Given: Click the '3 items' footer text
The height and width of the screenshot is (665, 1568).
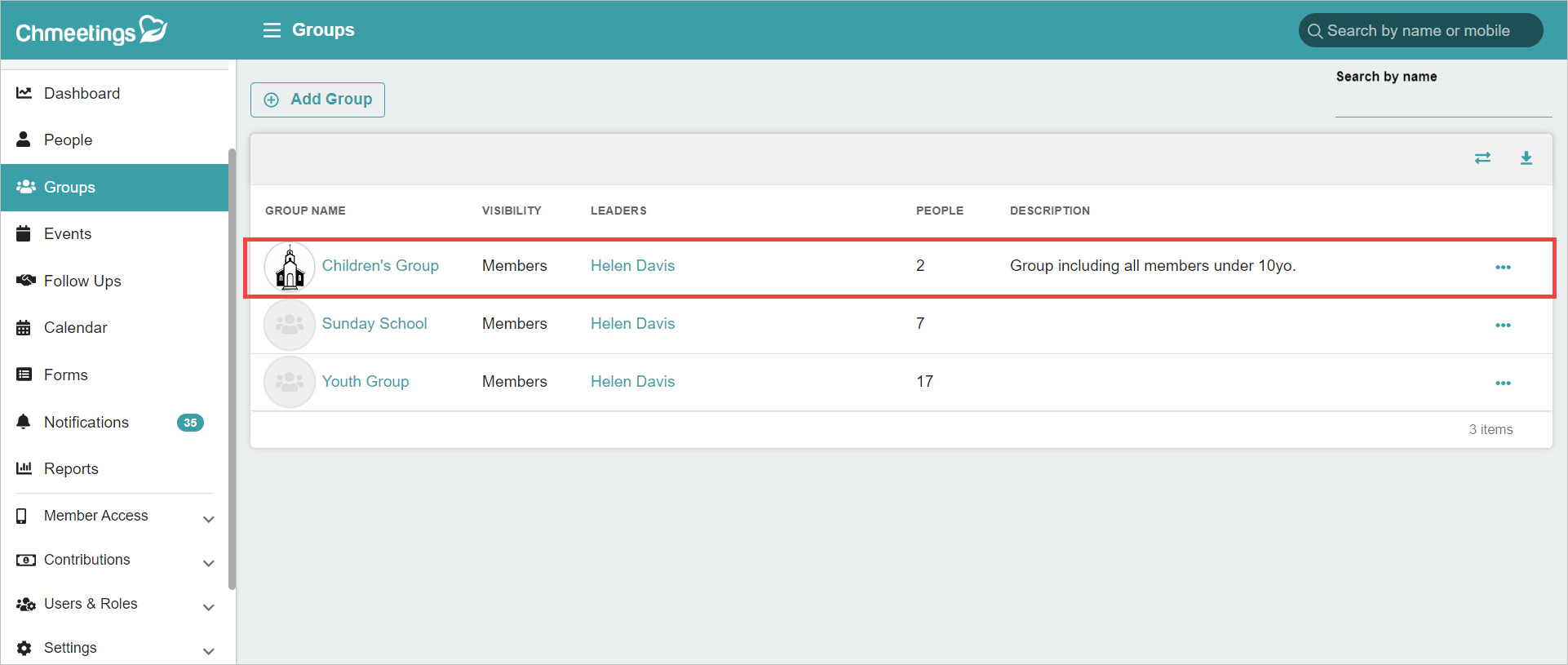Looking at the screenshot, I should point(1490,430).
